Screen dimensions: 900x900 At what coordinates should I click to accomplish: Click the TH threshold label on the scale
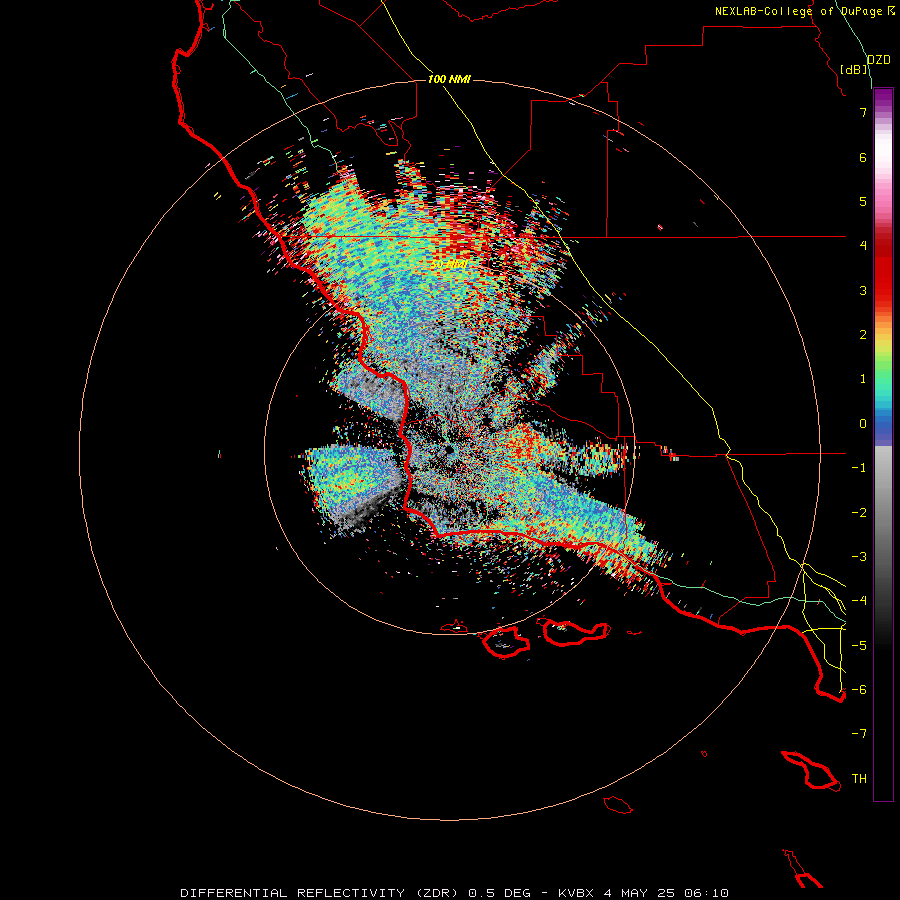[x=859, y=779]
